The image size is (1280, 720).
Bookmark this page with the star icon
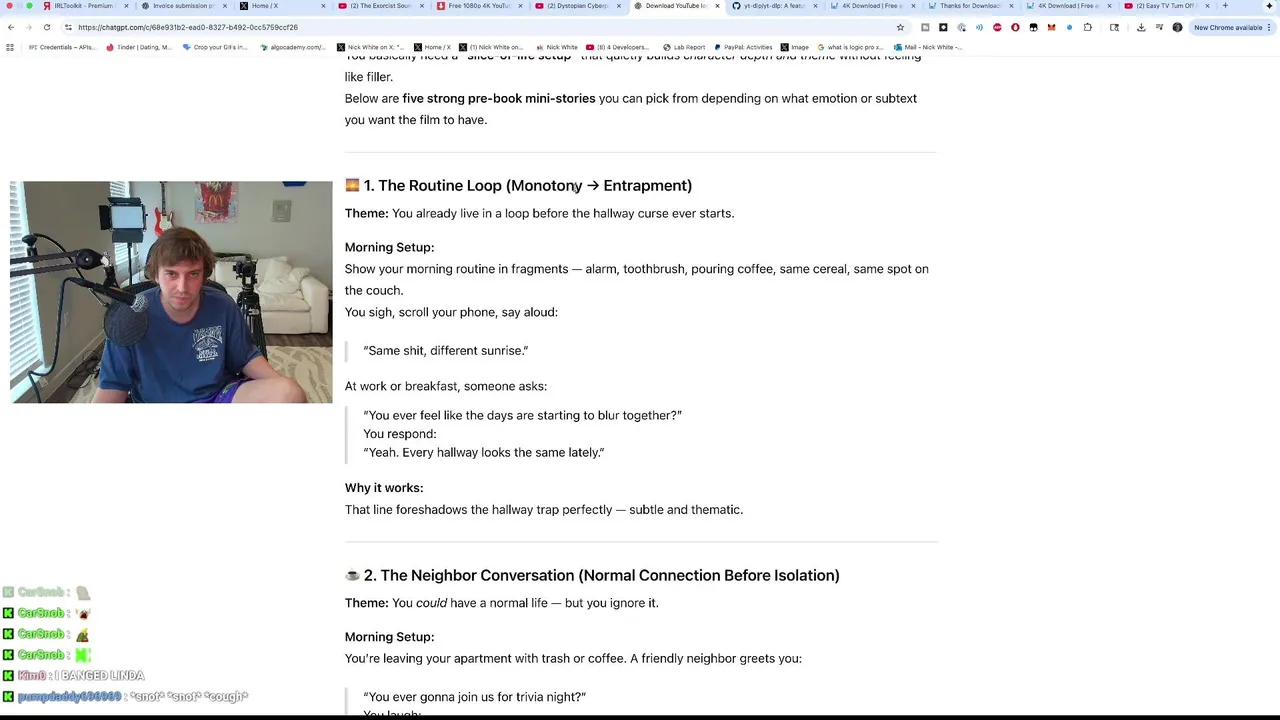click(x=900, y=27)
